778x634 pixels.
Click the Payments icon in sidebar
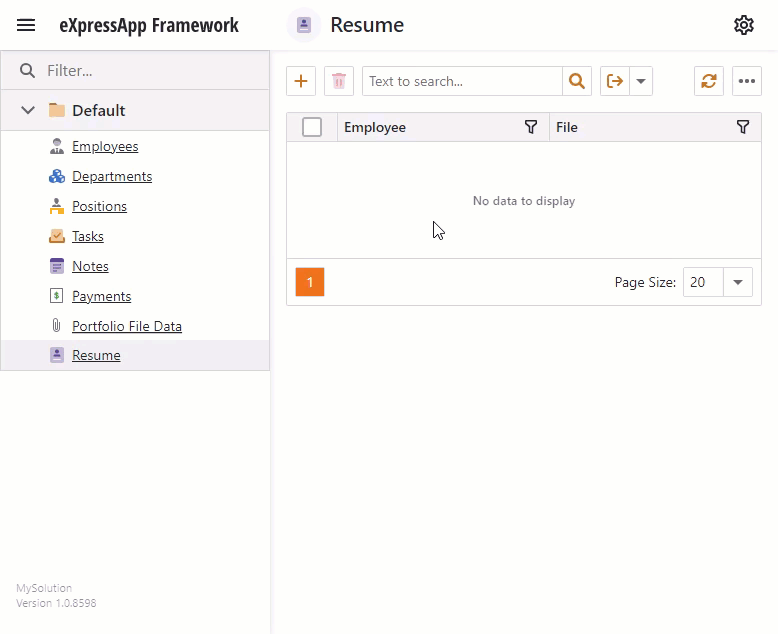[x=57, y=296]
